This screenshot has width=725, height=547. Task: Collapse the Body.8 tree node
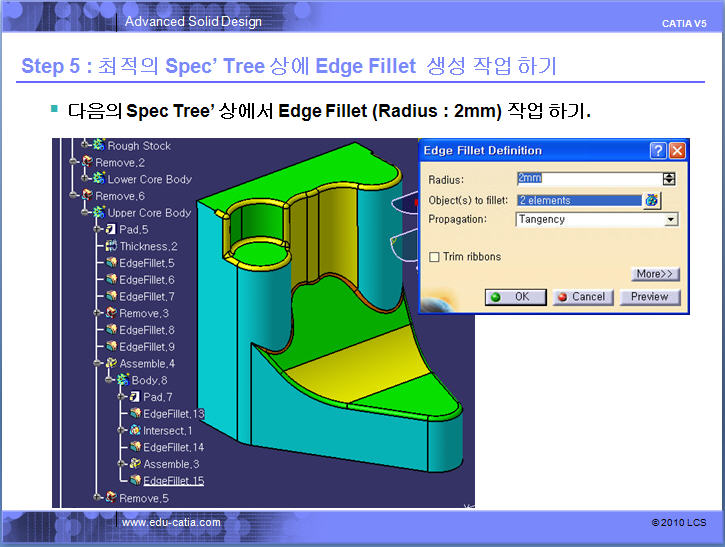(x=110, y=380)
